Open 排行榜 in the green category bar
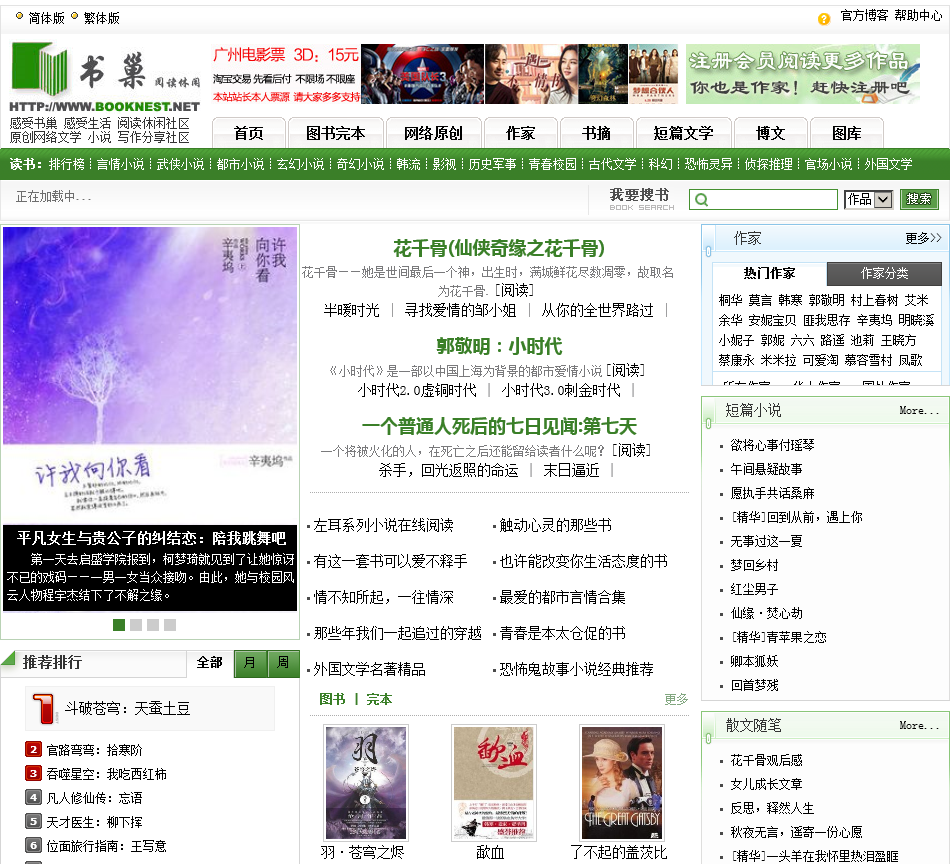This screenshot has height=864, width=950. [67, 164]
